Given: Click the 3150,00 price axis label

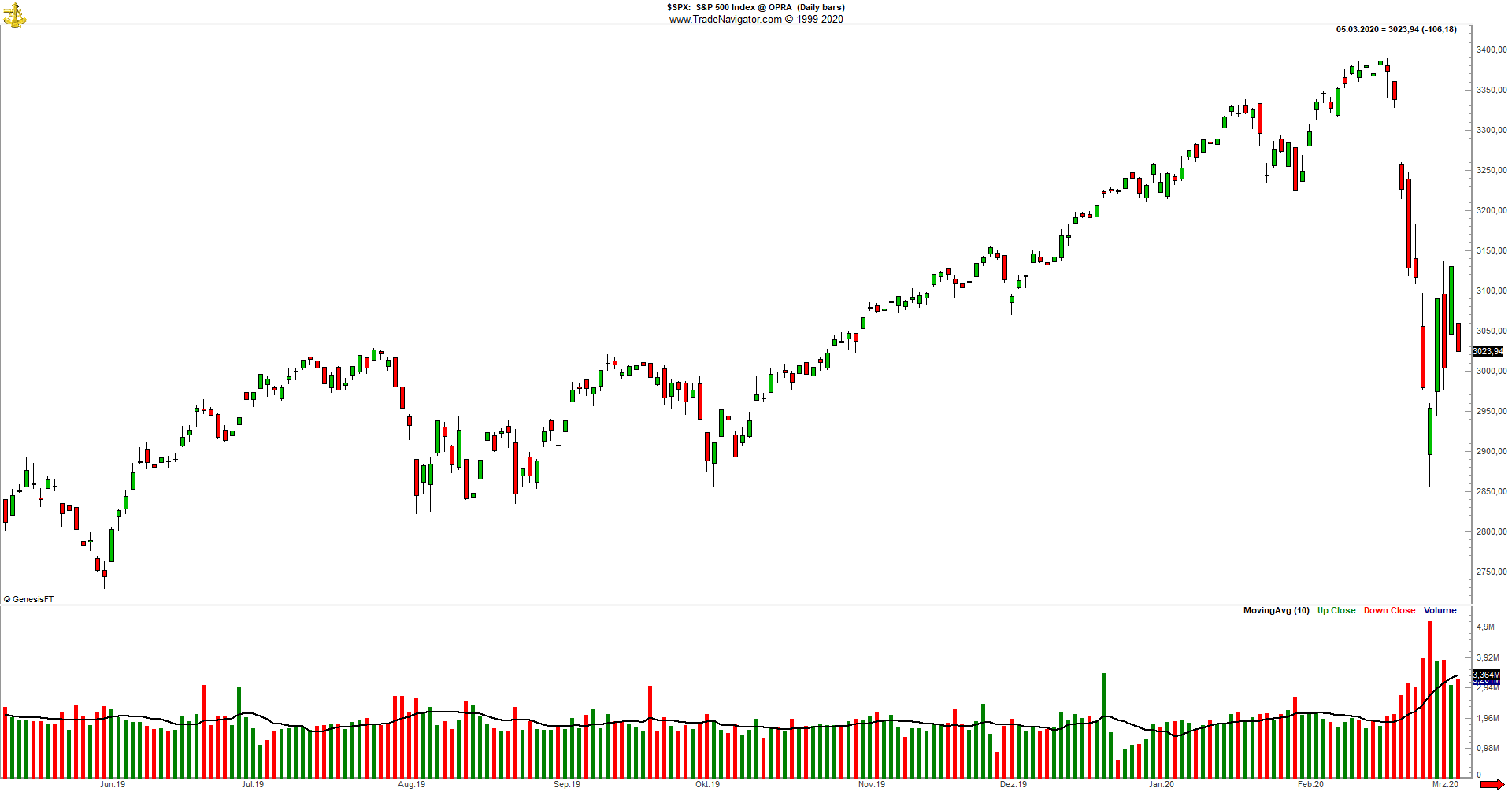Looking at the screenshot, I should click(1492, 250).
